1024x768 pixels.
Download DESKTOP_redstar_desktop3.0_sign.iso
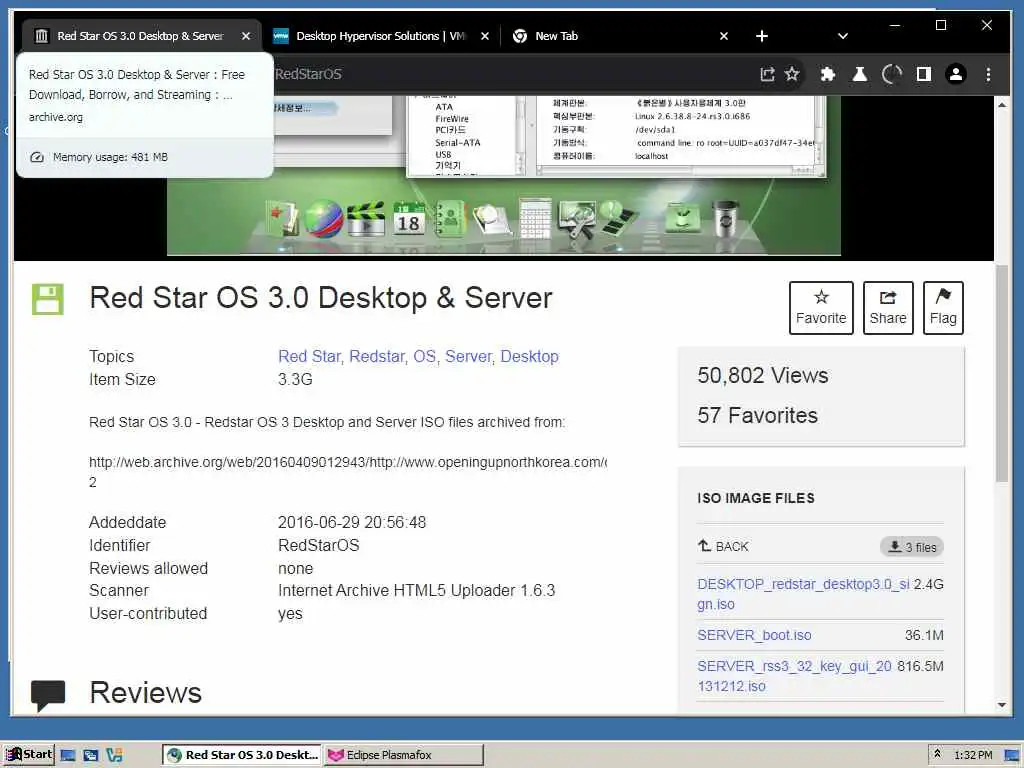click(803, 594)
